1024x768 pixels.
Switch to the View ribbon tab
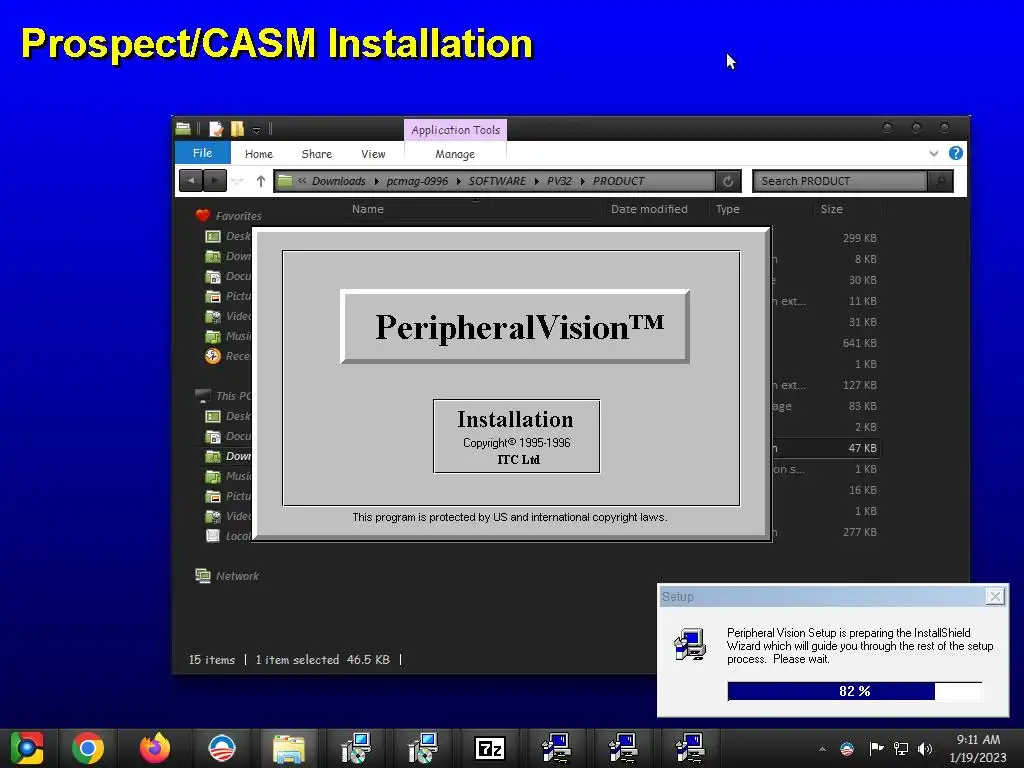(x=373, y=154)
